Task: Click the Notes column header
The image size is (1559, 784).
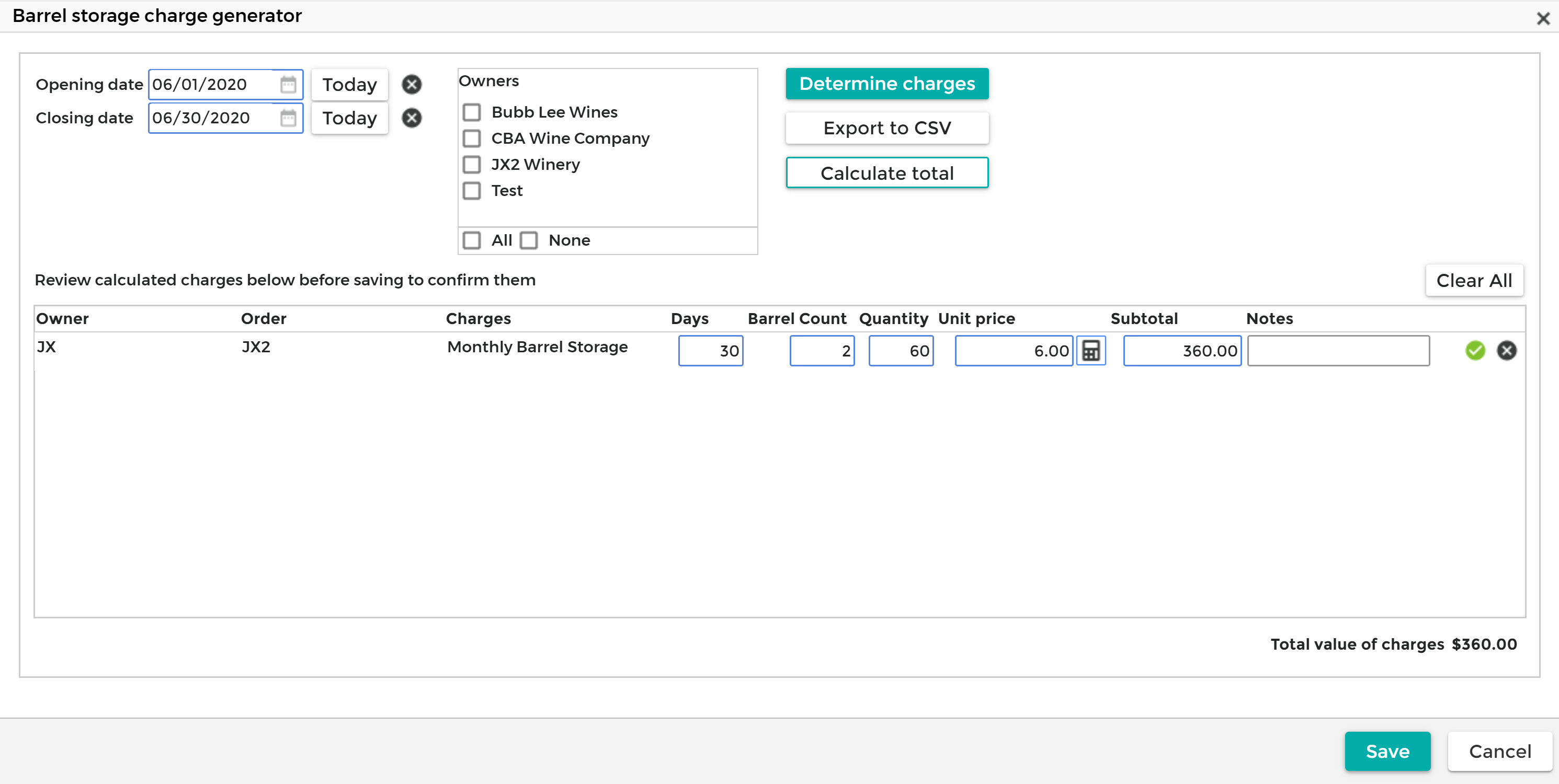Action: 1269,318
